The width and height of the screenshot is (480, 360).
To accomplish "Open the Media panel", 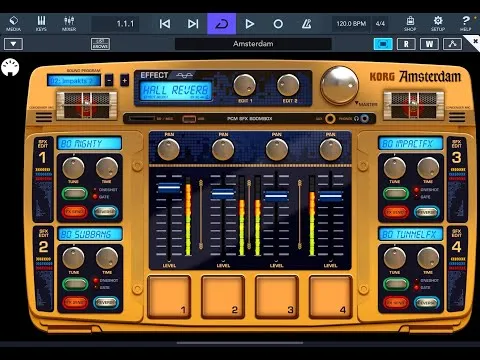I will click(x=13, y=24).
